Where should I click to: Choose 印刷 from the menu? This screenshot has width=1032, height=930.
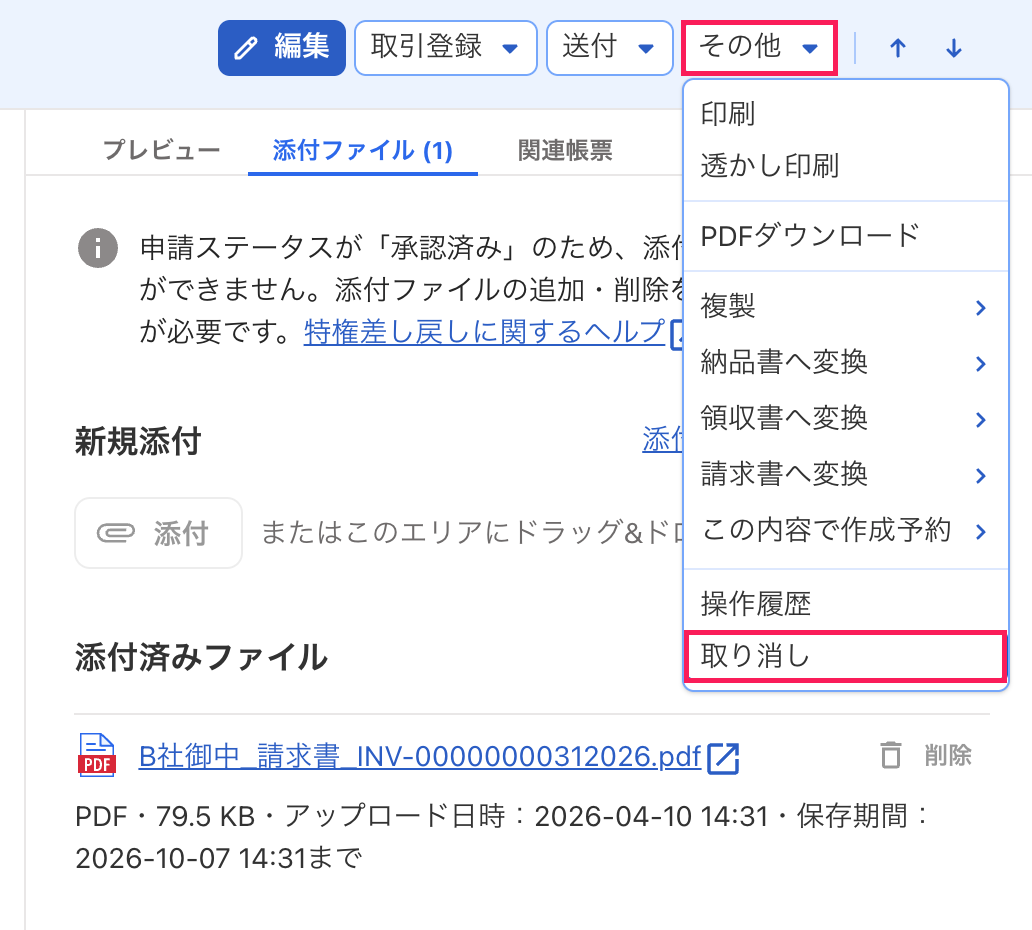pos(846,113)
